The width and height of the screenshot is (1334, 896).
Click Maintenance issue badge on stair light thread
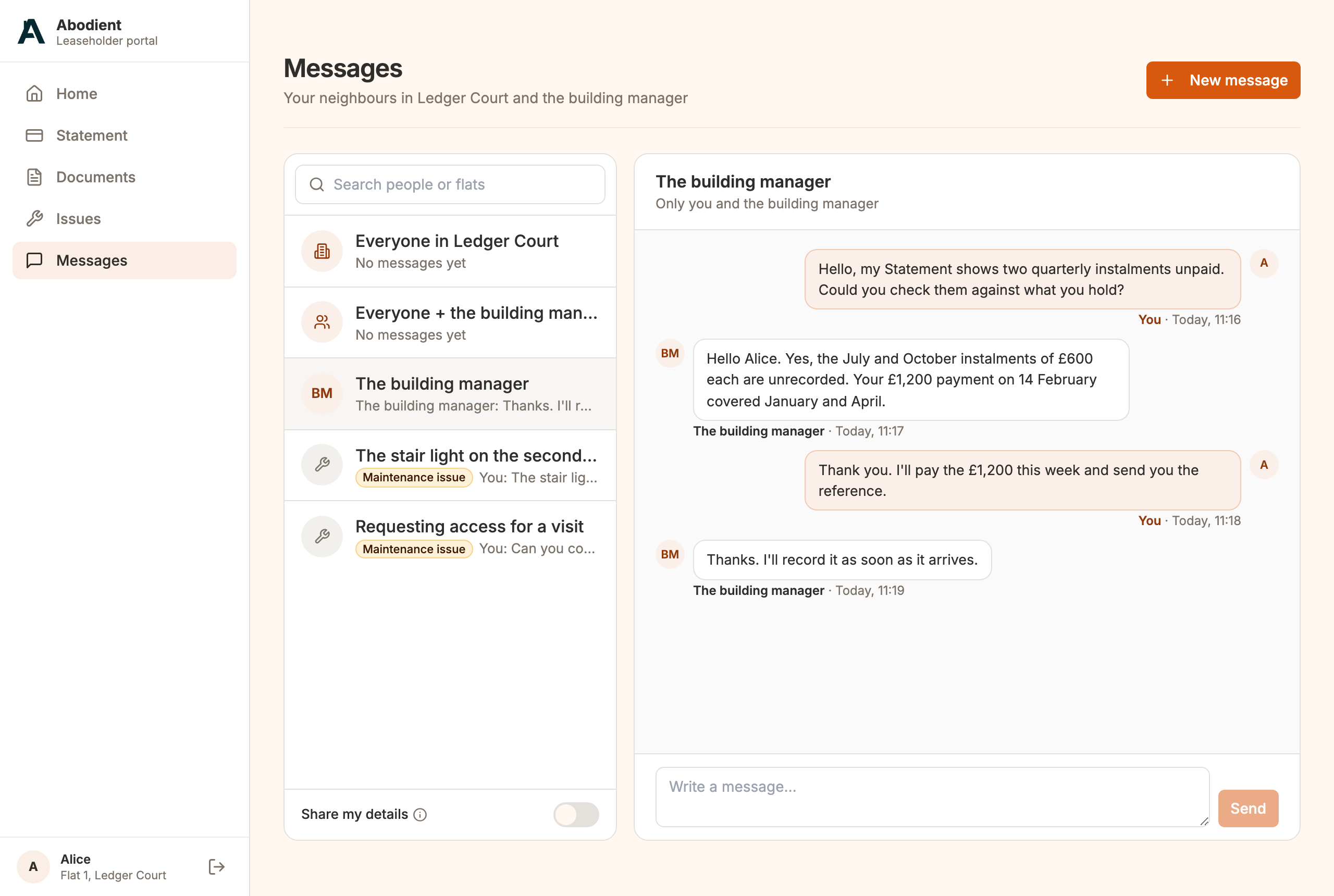point(414,477)
